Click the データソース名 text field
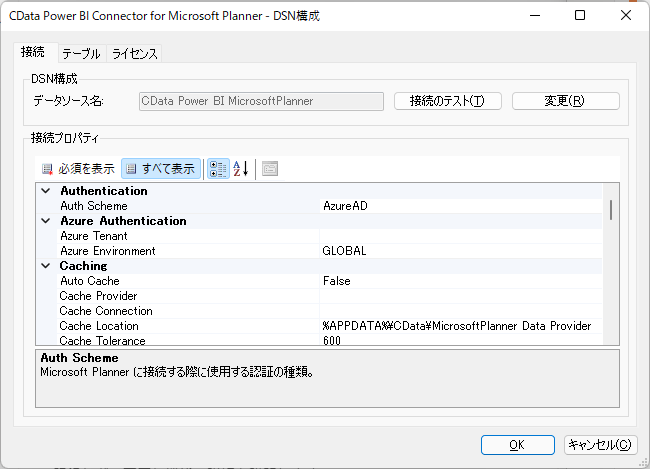This screenshot has width=650, height=469. point(260,101)
